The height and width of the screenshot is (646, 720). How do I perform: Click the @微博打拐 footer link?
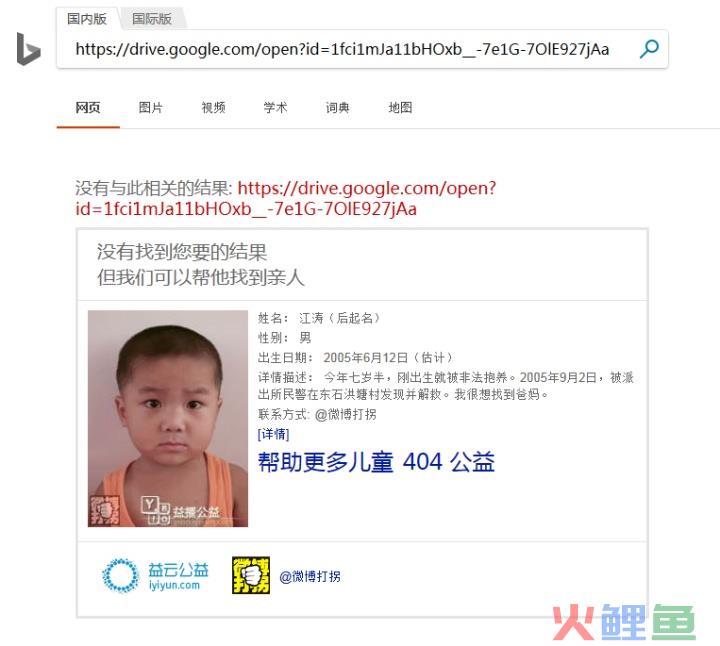310,576
